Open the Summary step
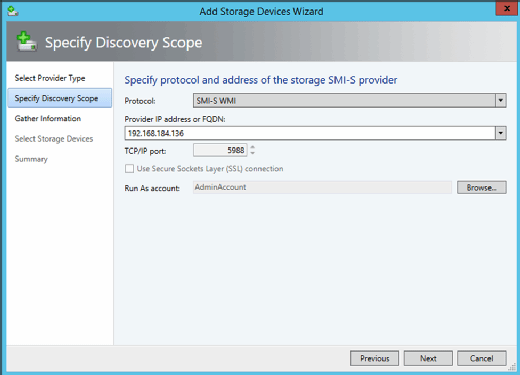 (x=31, y=159)
